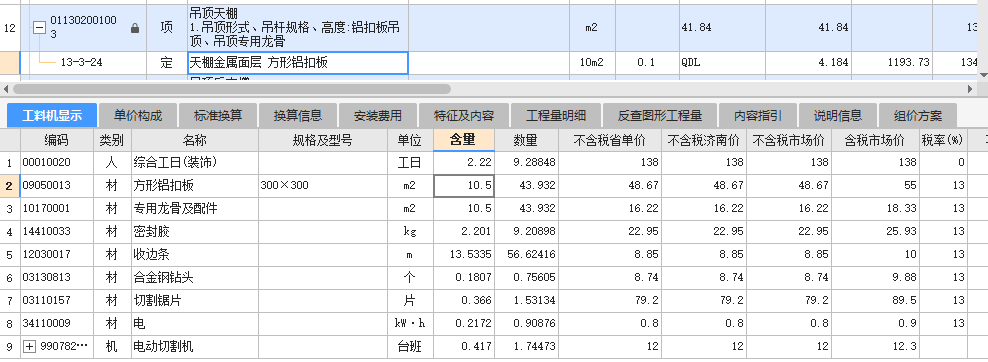Click the horizontal scrollbar right arrow
The width and height of the screenshot is (988, 362).
[x=970, y=89]
